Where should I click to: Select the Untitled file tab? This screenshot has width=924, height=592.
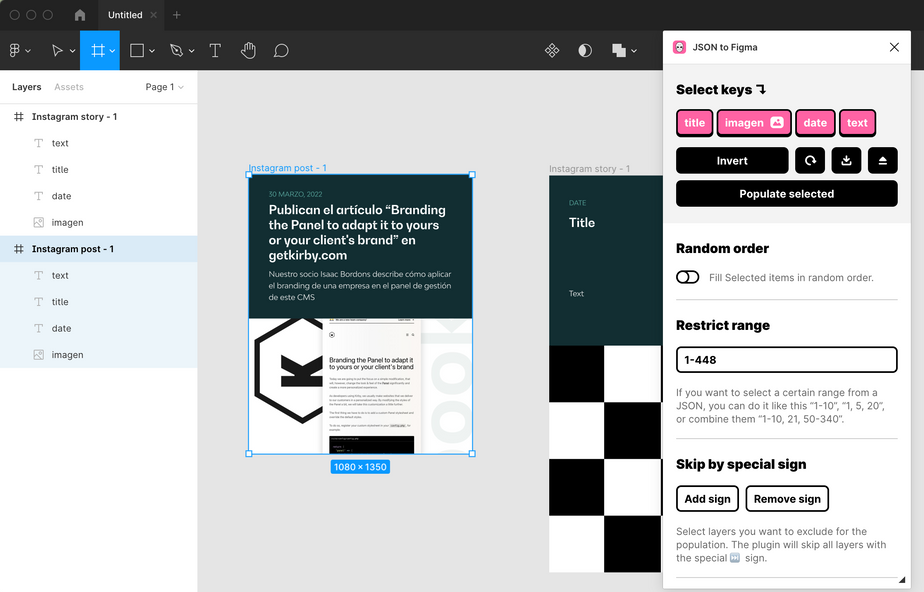point(125,15)
